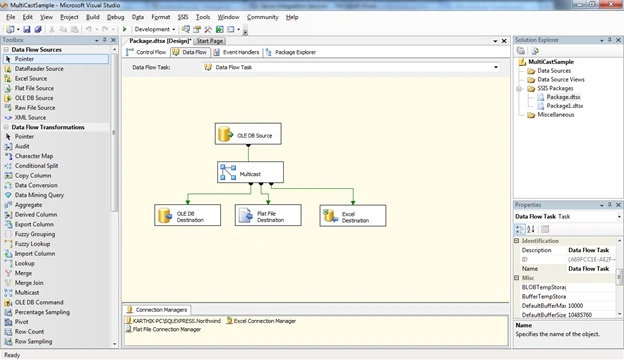Collapse the SSIS Packages folder

pos(519,89)
